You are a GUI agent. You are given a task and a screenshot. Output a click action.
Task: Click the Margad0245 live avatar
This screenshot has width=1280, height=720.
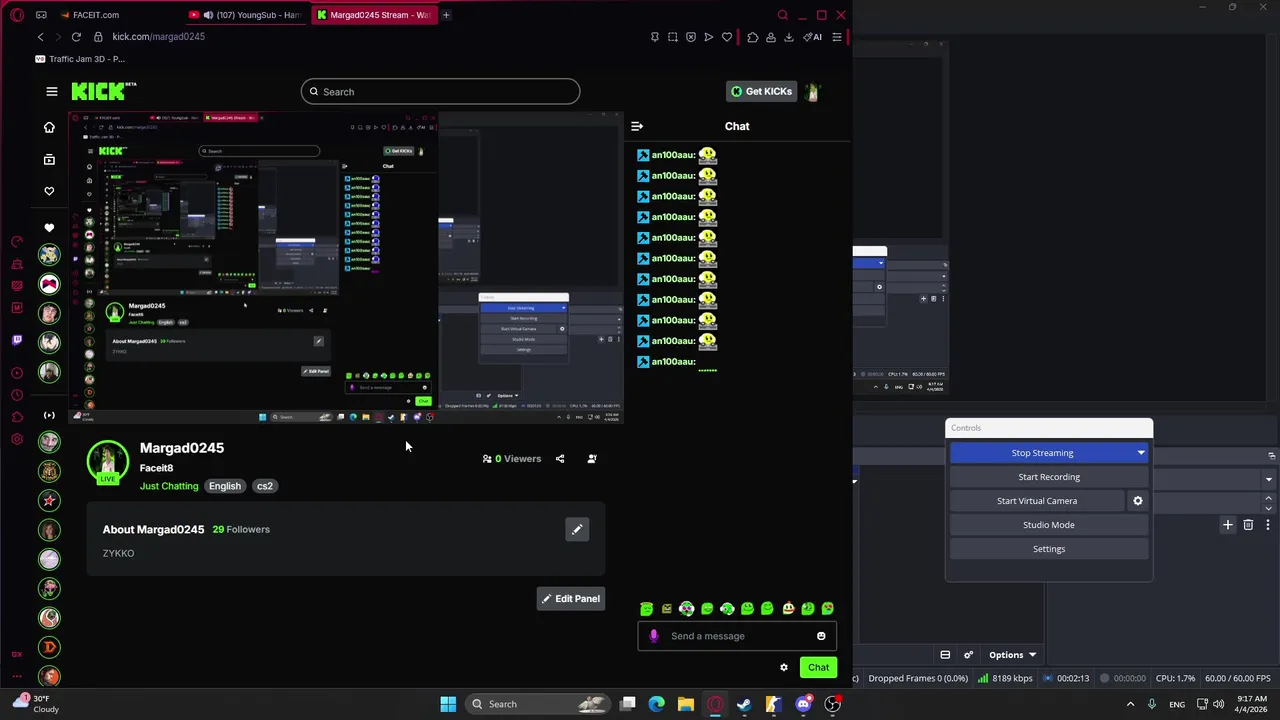tap(108, 462)
